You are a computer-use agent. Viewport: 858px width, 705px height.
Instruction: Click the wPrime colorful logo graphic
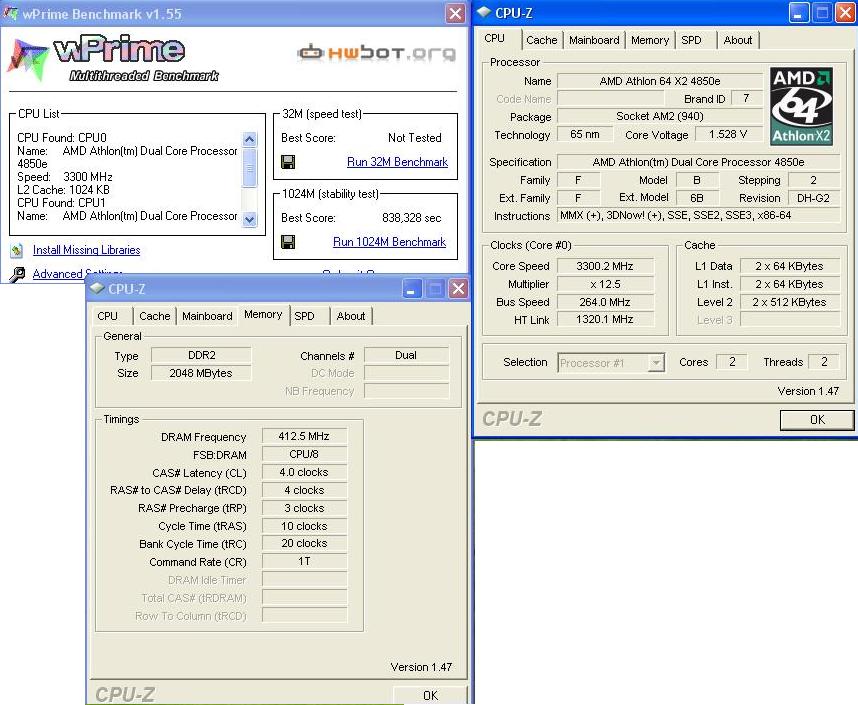(27, 59)
